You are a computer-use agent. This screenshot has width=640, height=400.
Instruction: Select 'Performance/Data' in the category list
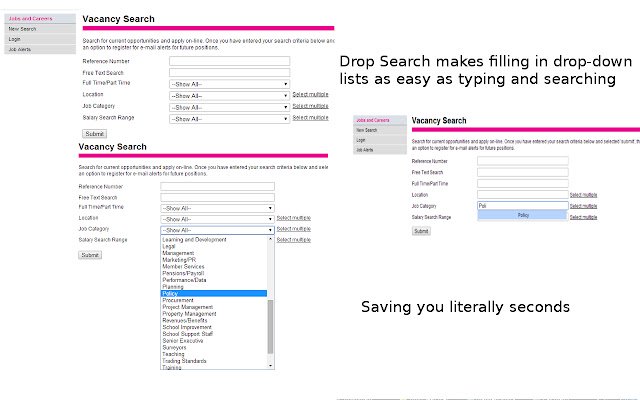[x=214, y=280]
